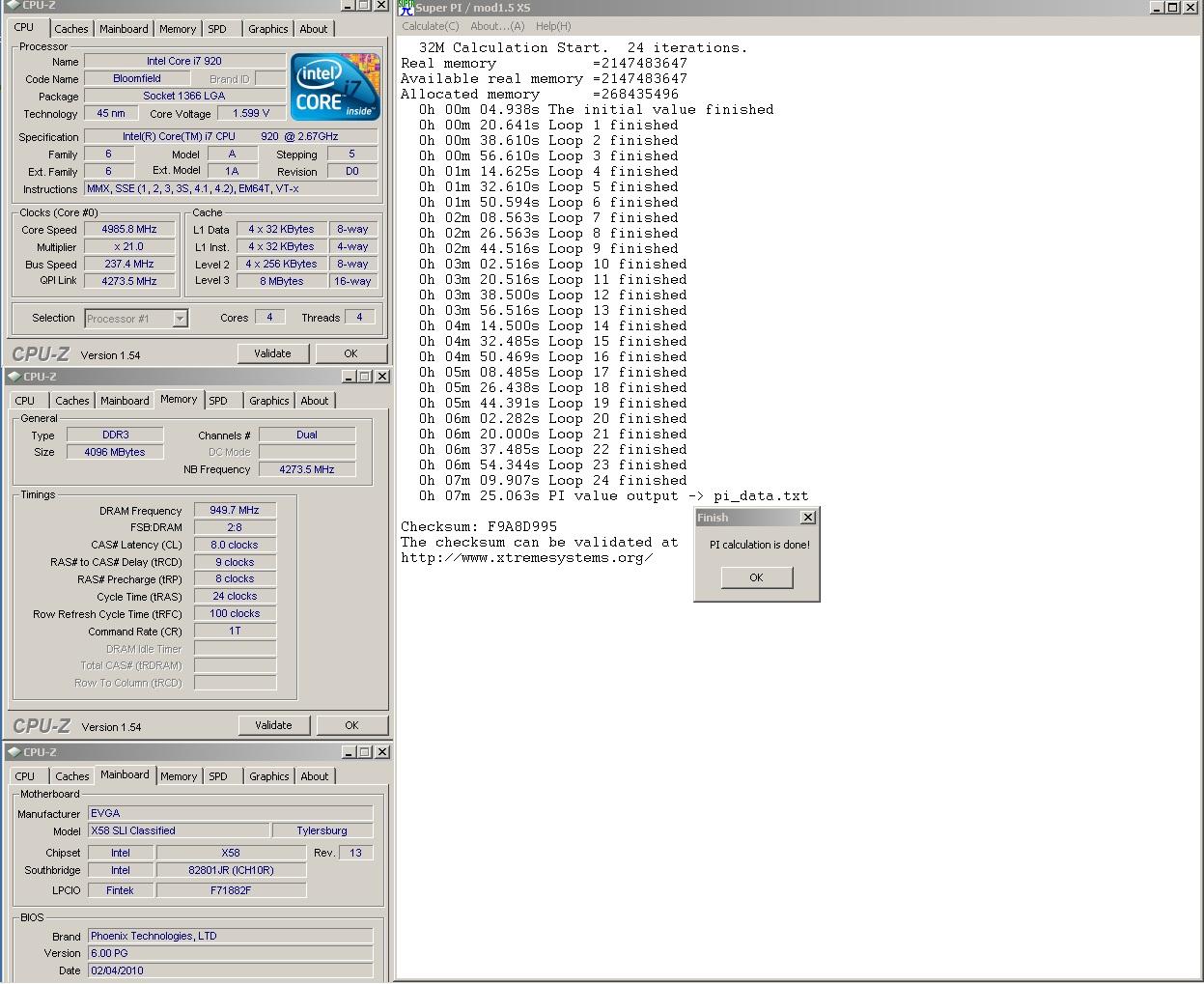Open About menu in Super PI
The image size is (1204, 984).
click(x=497, y=26)
